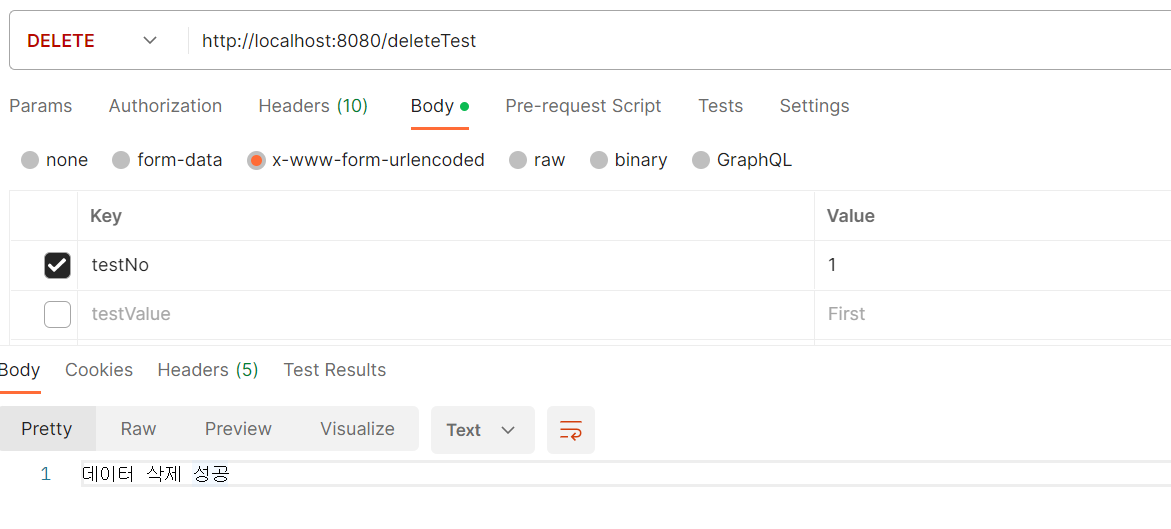Open the DELETE method dropdown
This screenshot has width=1171, height=529.
[93, 41]
